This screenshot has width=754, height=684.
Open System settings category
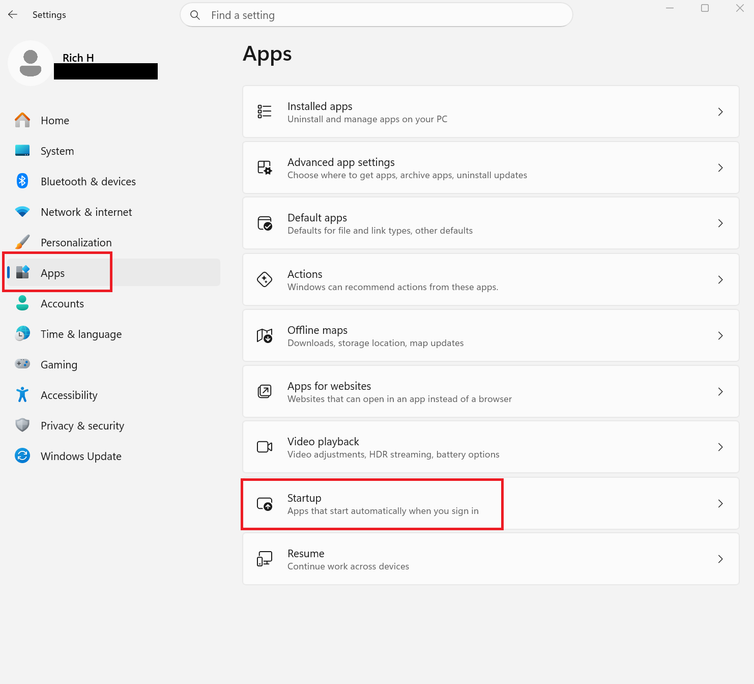coord(57,151)
